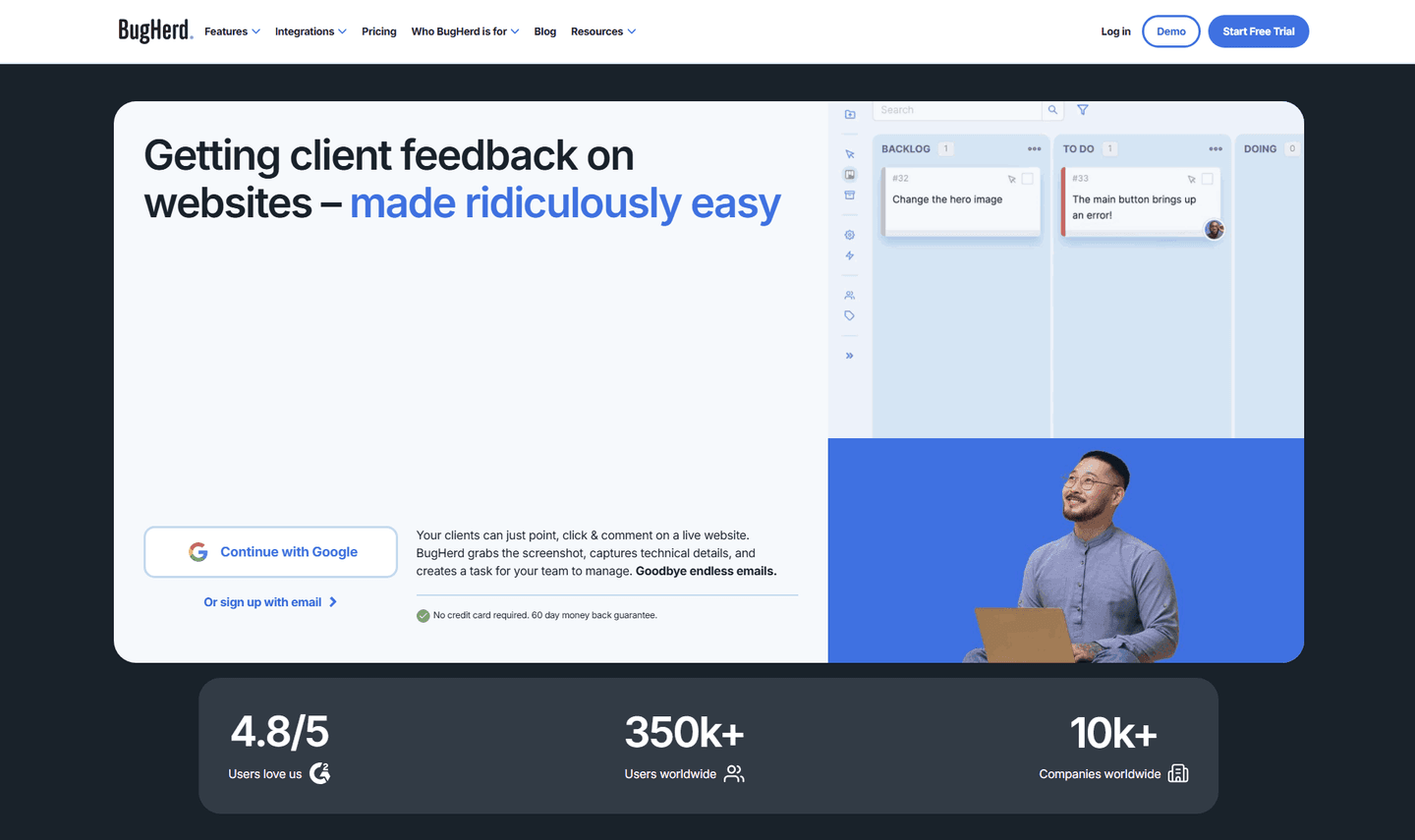Click Or sign up with email link
This screenshot has width=1415, height=840.
(270, 602)
